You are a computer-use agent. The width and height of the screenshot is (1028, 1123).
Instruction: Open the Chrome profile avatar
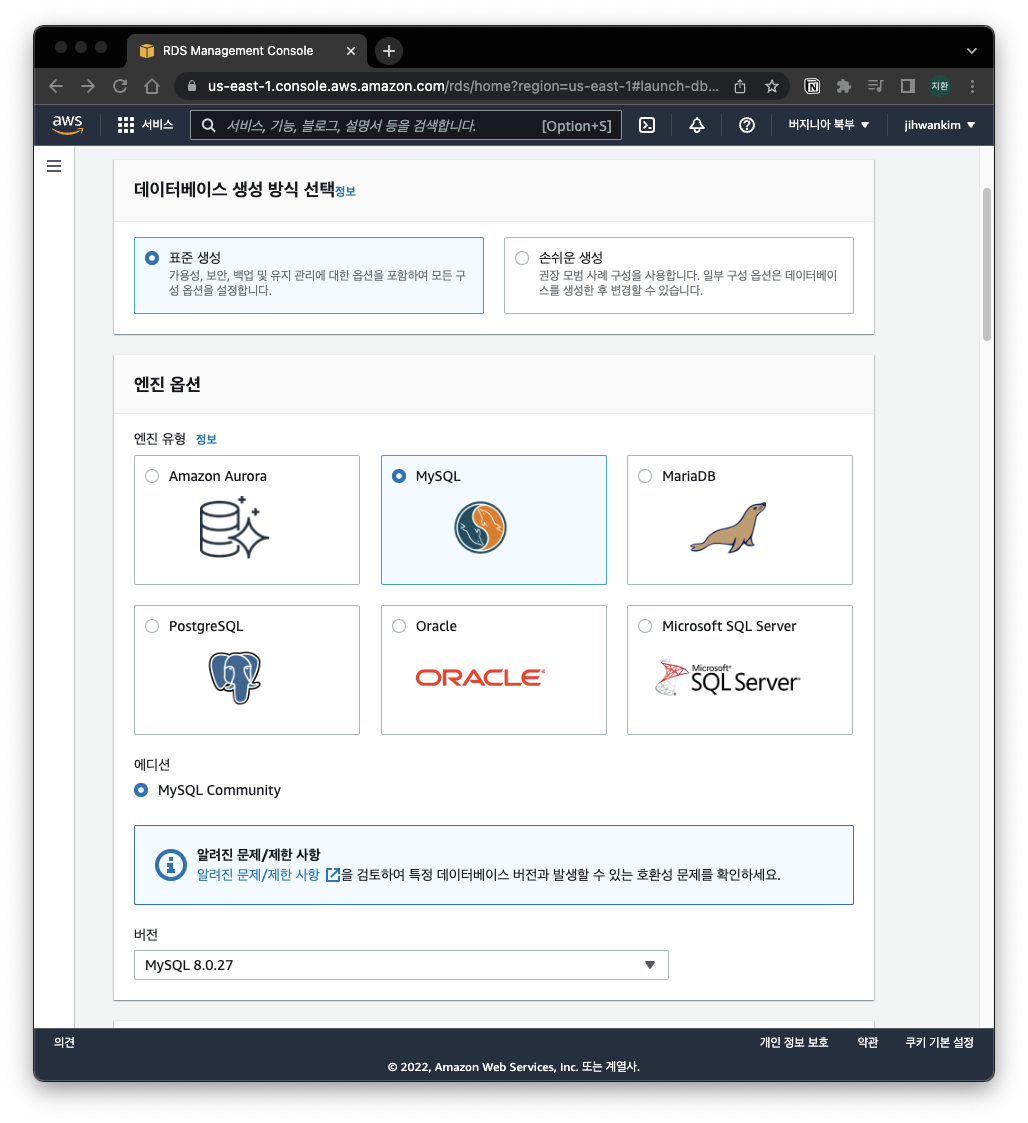pos(940,87)
